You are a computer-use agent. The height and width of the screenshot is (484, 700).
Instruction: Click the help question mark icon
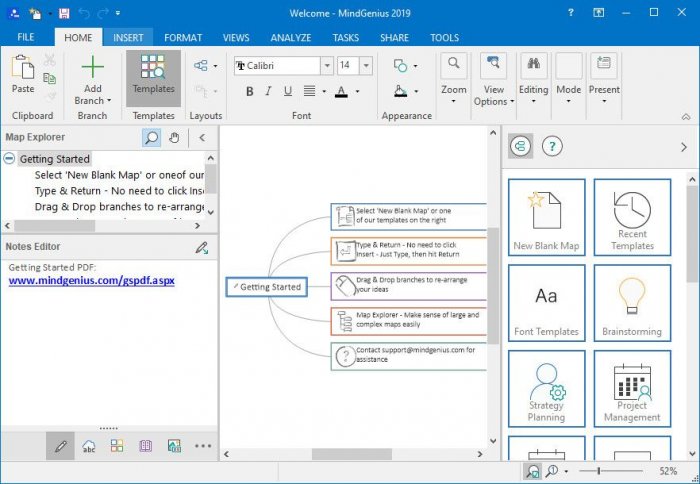[552, 146]
